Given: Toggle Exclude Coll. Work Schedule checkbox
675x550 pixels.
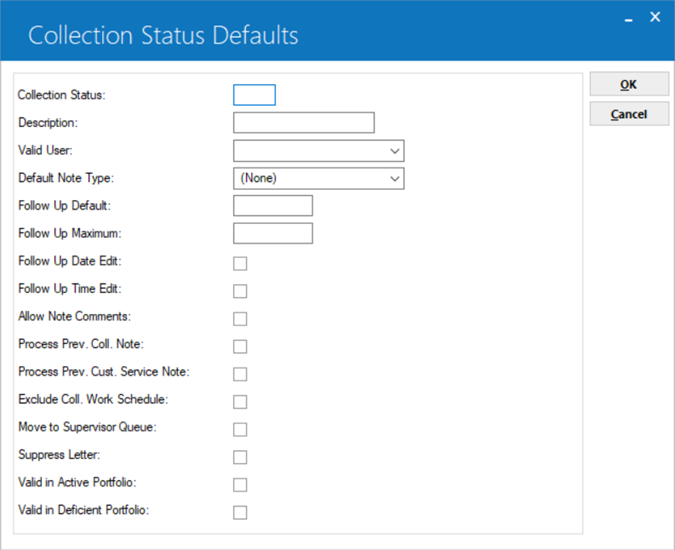Looking at the screenshot, I should (240, 402).
